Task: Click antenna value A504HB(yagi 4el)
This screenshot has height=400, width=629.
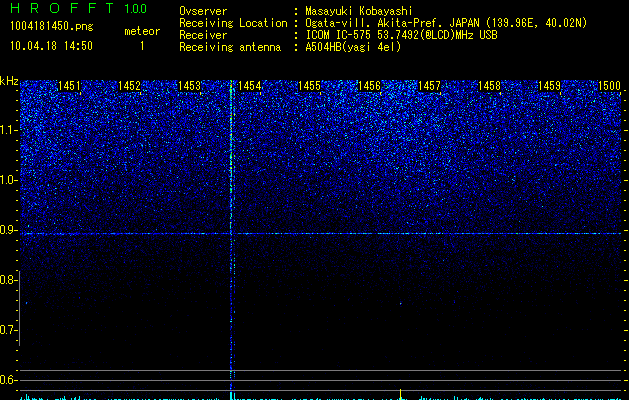Action: 353,47
